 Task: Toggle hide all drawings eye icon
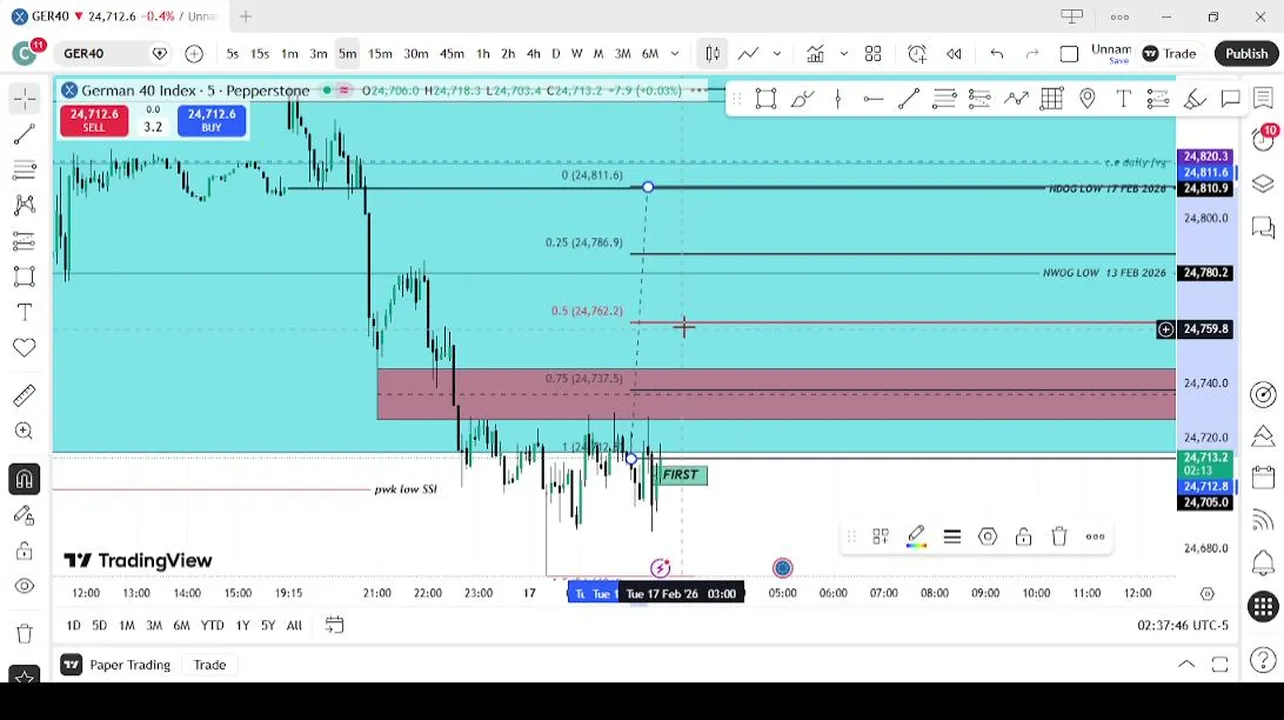(24, 586)
